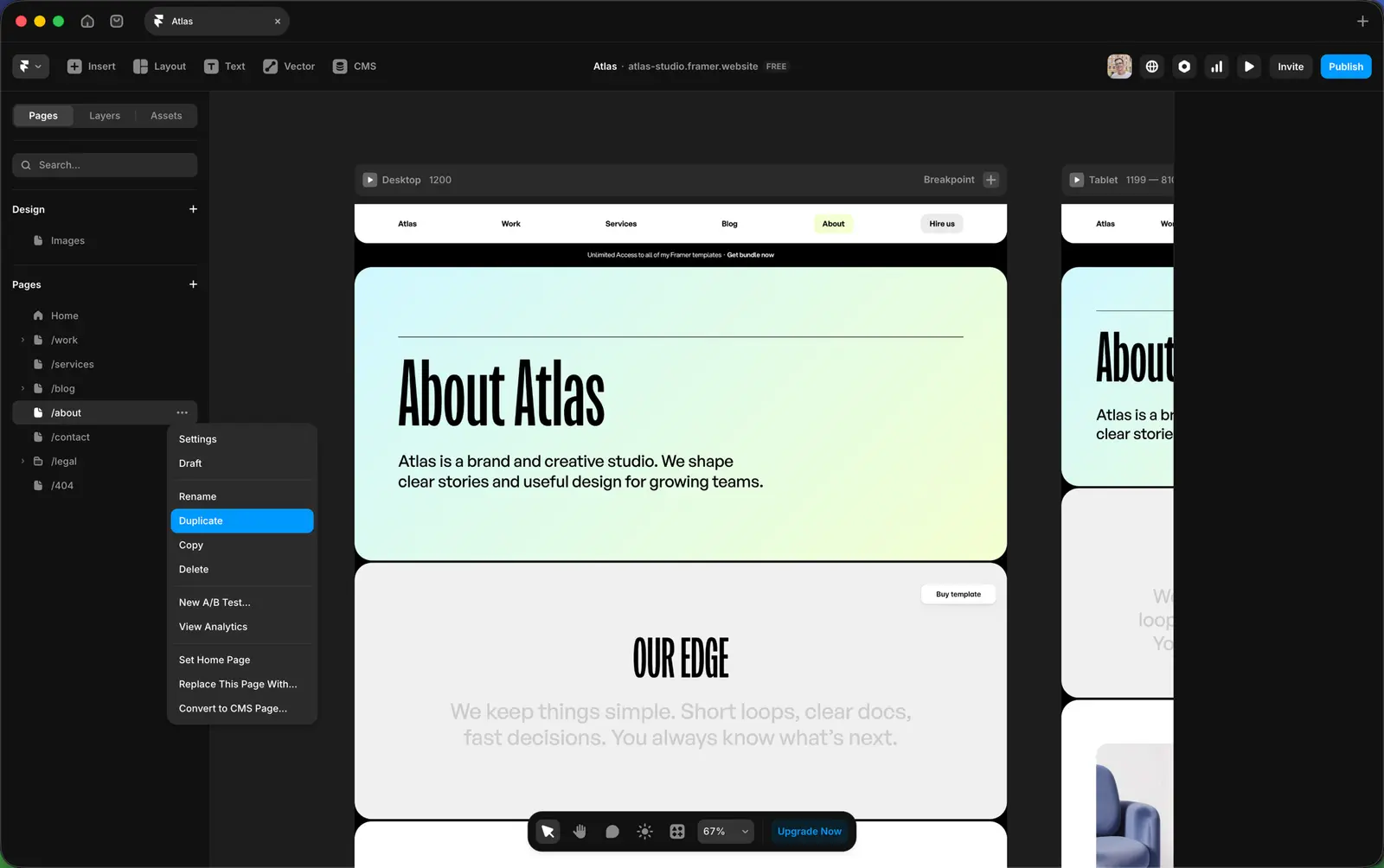Switch to the Assets tab
This screenshot has height=868, width=1384.
click(x=166, y=116)
